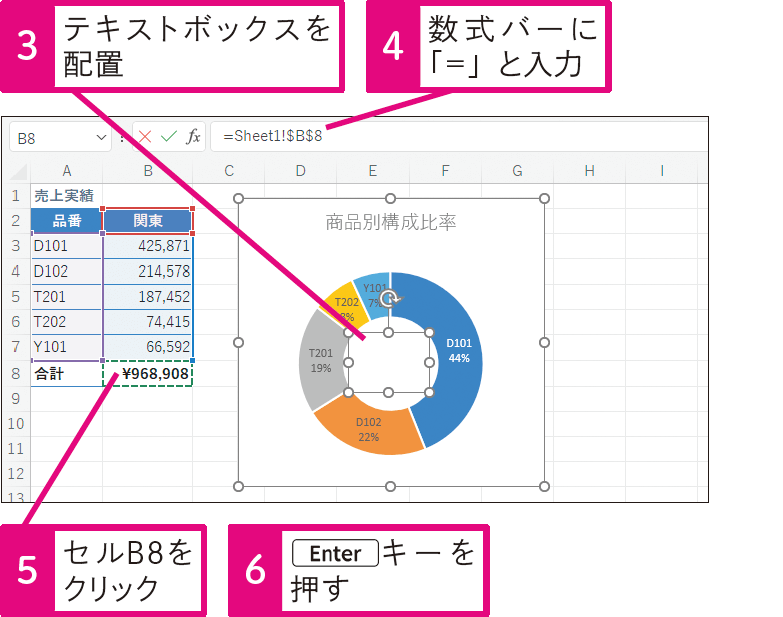Click cell T202 in column A
This screenshot has height=617, width=783.
tap(67, 322)
